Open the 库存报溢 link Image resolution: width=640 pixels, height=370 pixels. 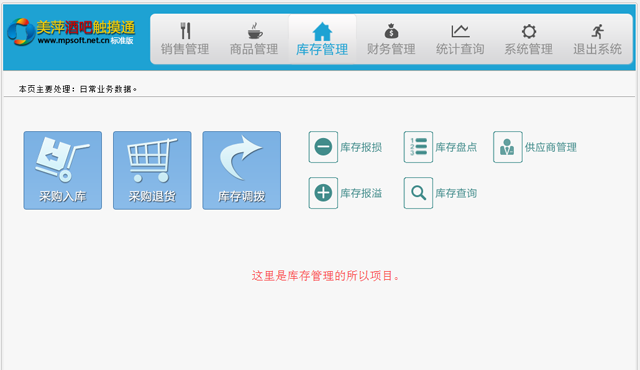point(361,193)
